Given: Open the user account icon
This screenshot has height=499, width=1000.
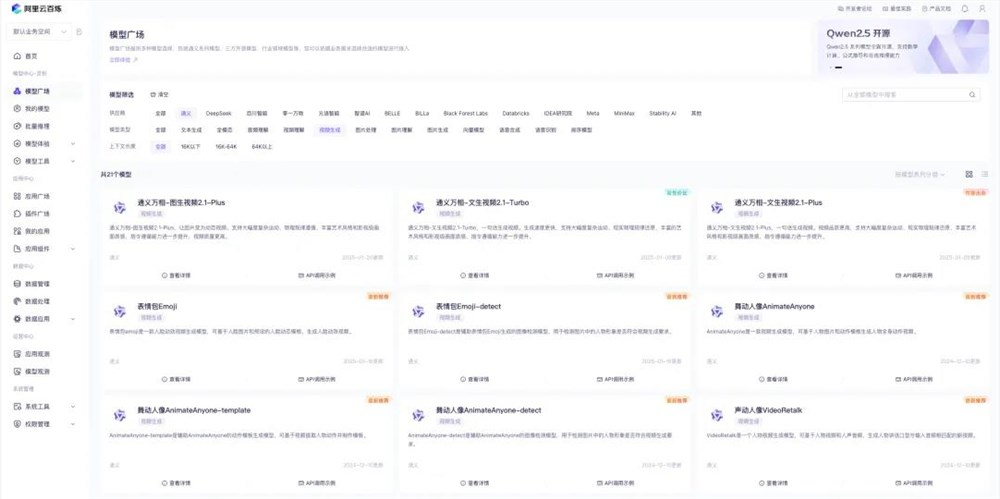Looking at the screenshot, I should tap(982, 9).
